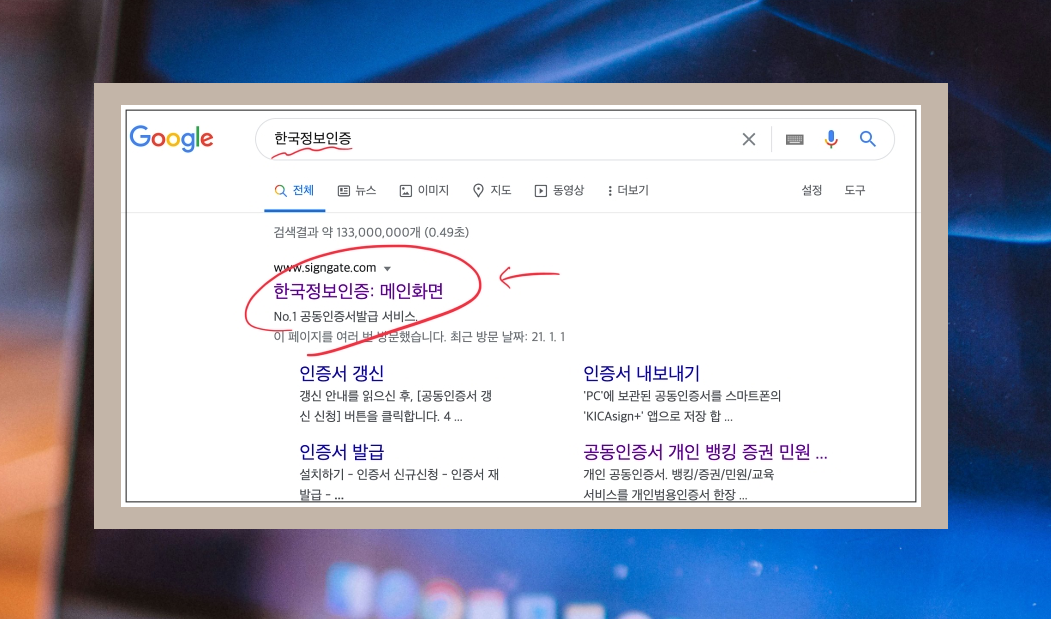Select the 전체 tab
This screenshot has height=619, width=1051.
[295, 190]
